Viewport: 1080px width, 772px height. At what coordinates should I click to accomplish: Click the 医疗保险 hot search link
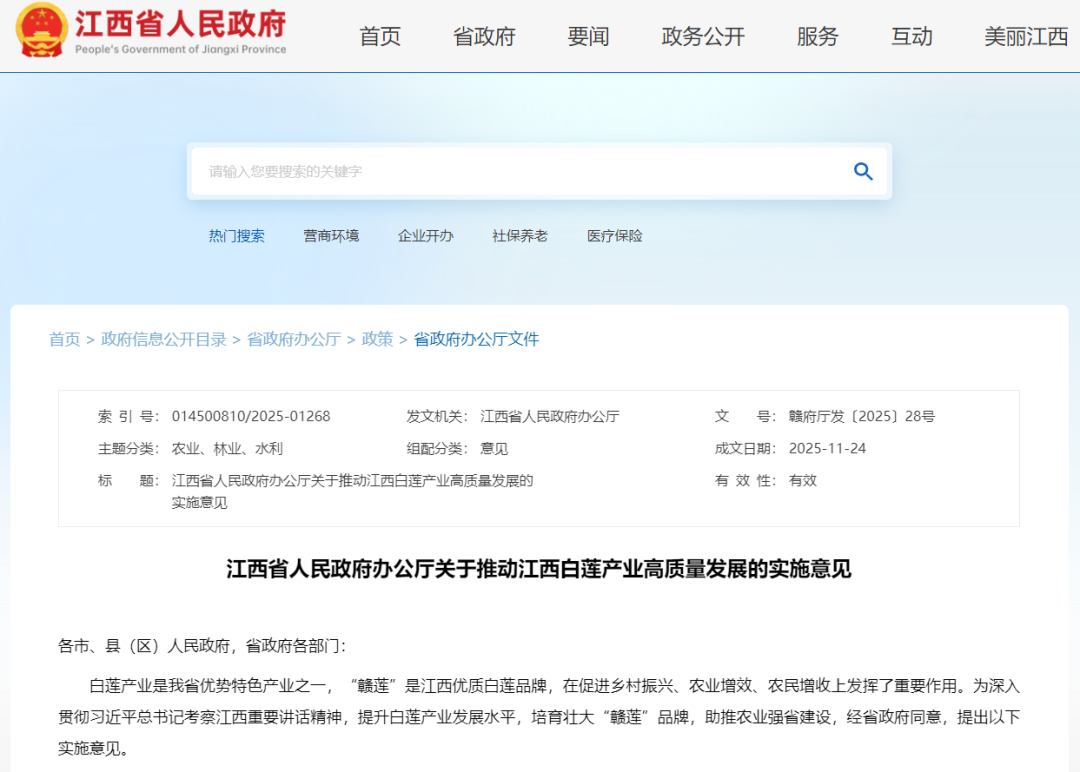(x=615, y=236)
